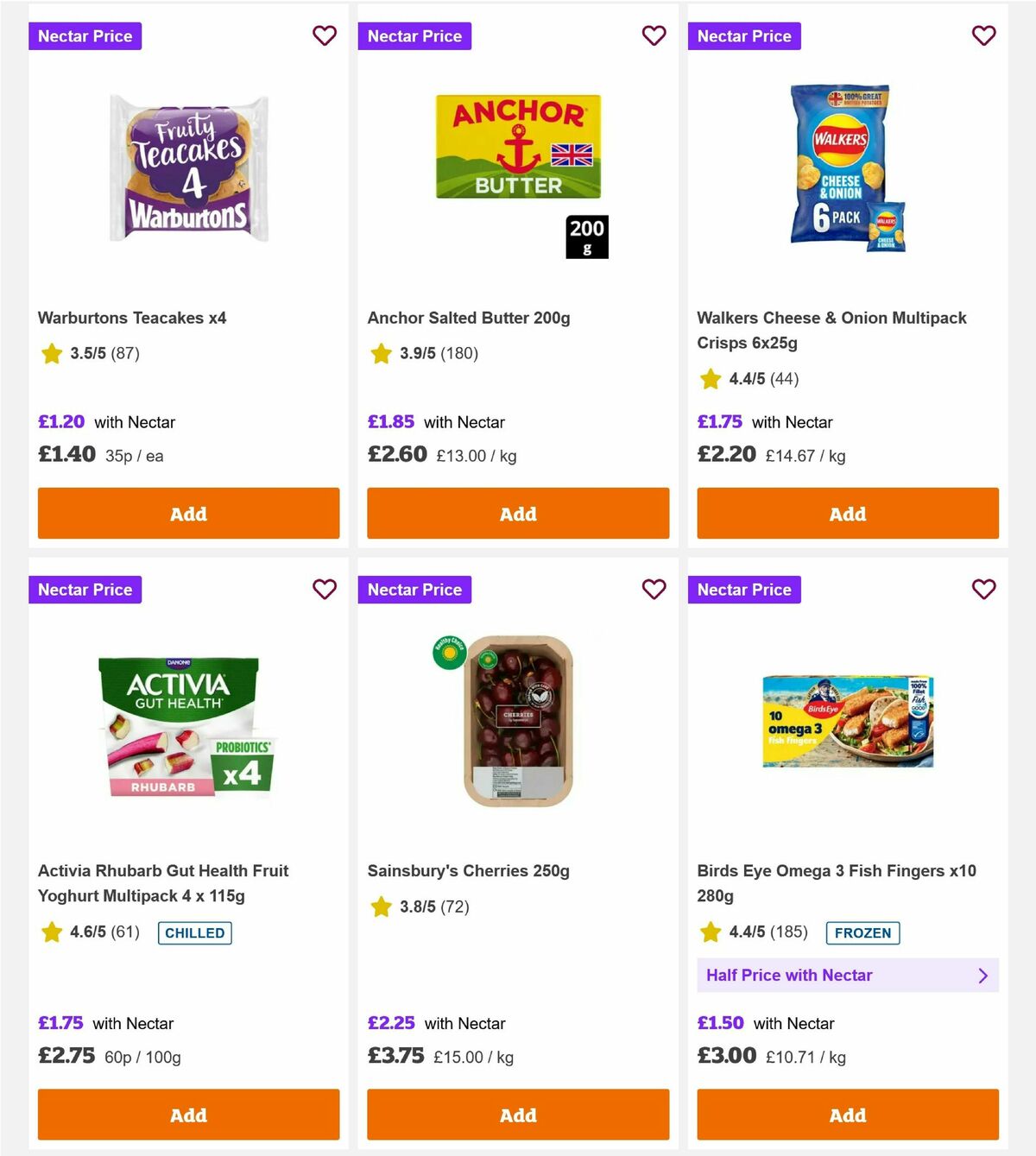This screenshot has height=1156, width=1036.
Task: Favourite the Sainsbury's Cherries 250g
Action: pos(654,590)
